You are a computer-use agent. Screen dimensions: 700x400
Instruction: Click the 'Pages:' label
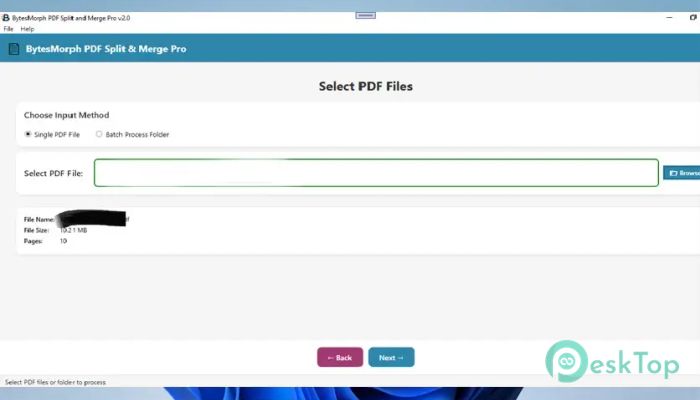tap(33, 241)
